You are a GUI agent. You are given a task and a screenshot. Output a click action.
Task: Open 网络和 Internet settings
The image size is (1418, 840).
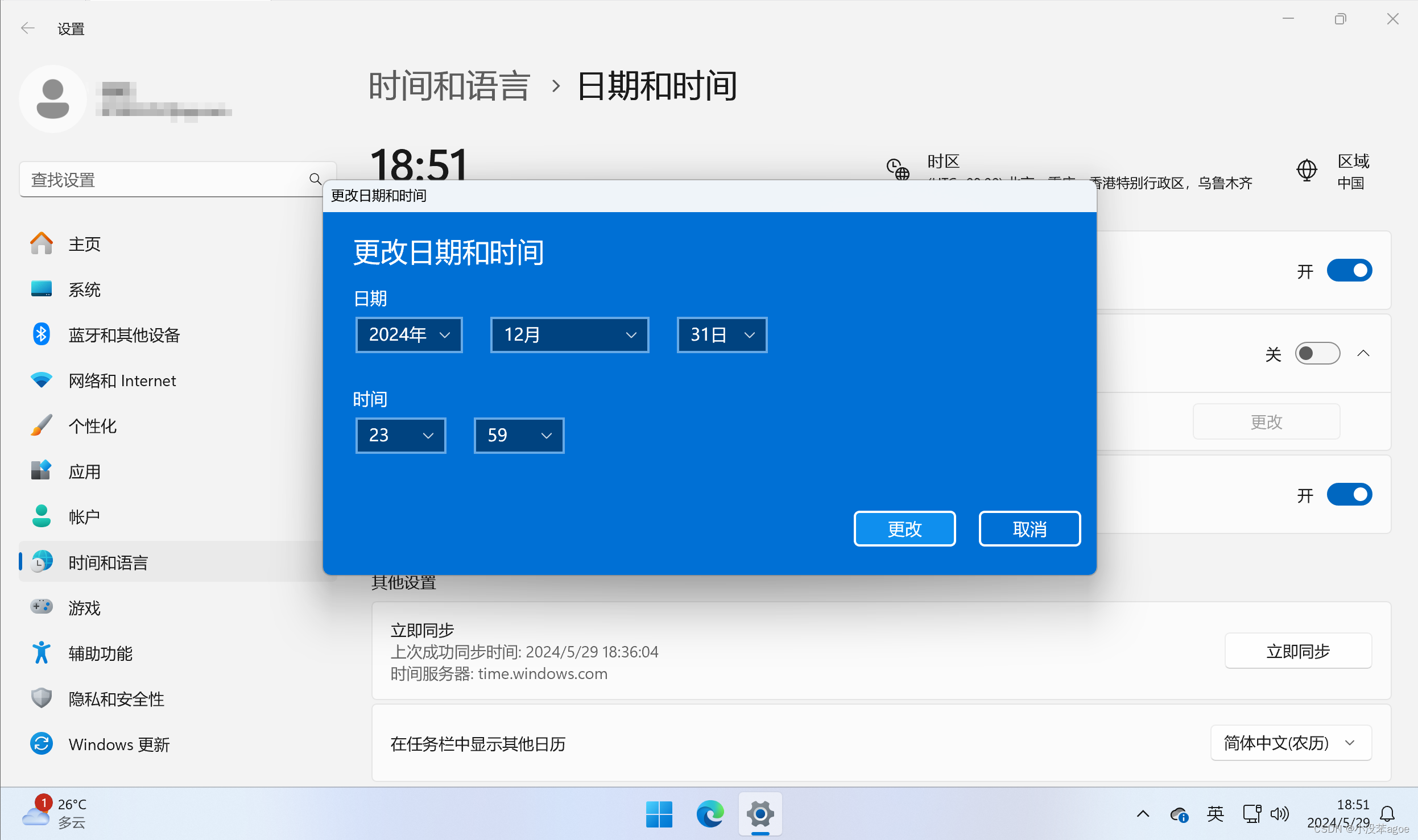tap(122, 380)
